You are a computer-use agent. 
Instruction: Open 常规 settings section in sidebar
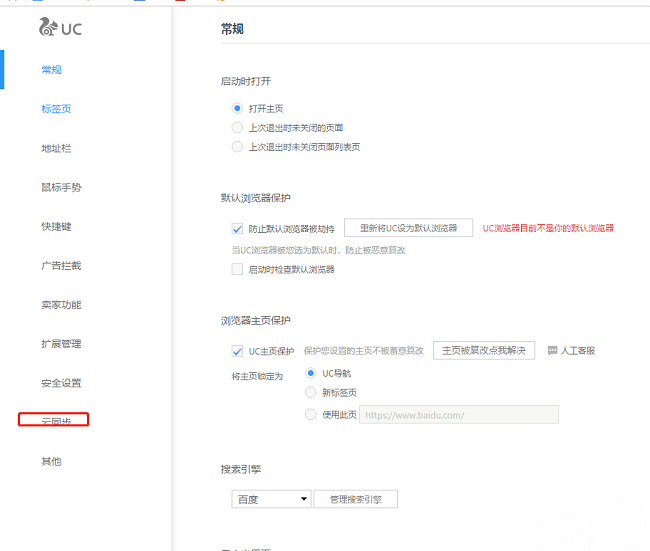click(51, 70)
